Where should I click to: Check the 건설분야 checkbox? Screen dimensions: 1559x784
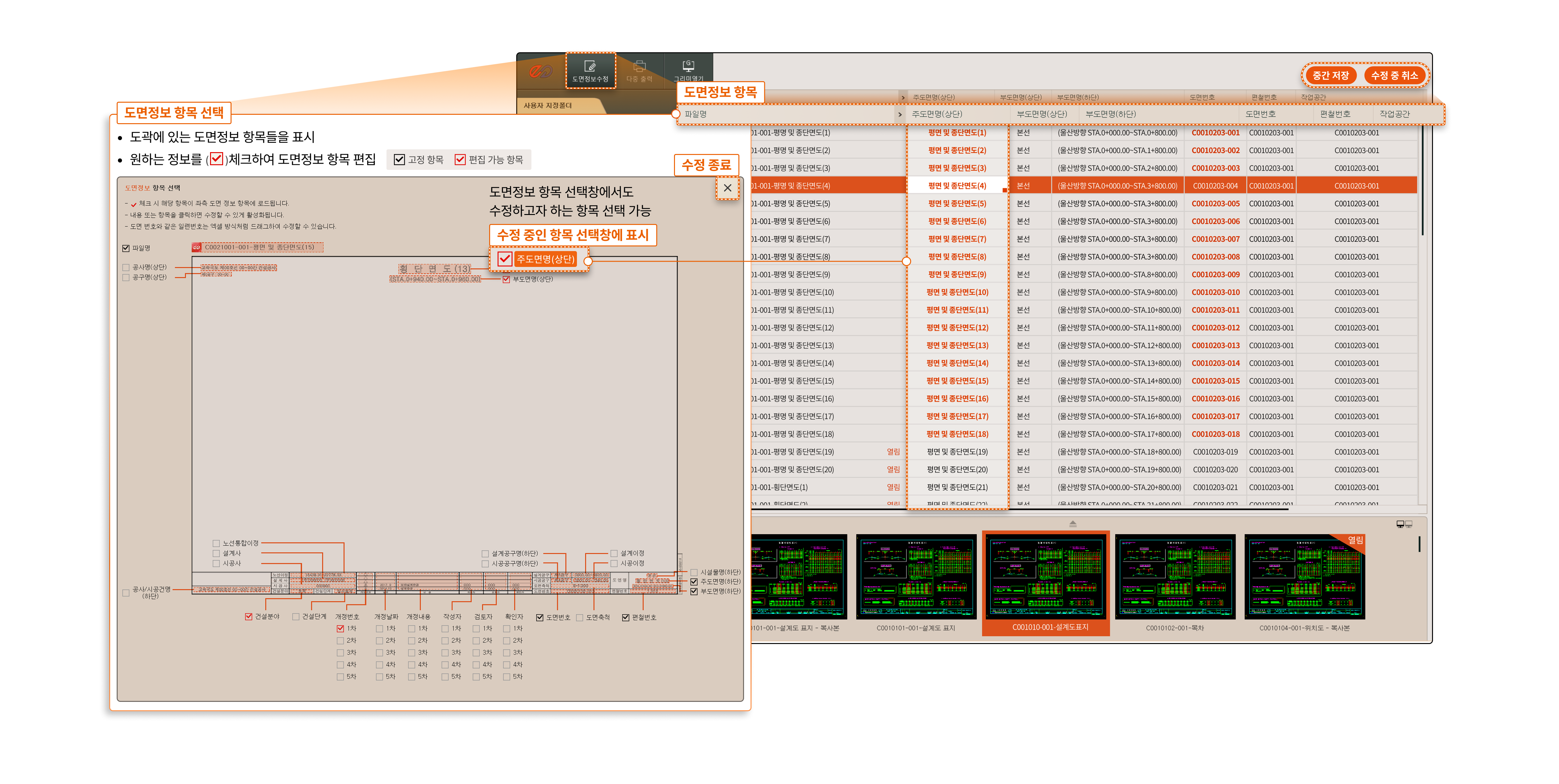click(x=248, y=616)
